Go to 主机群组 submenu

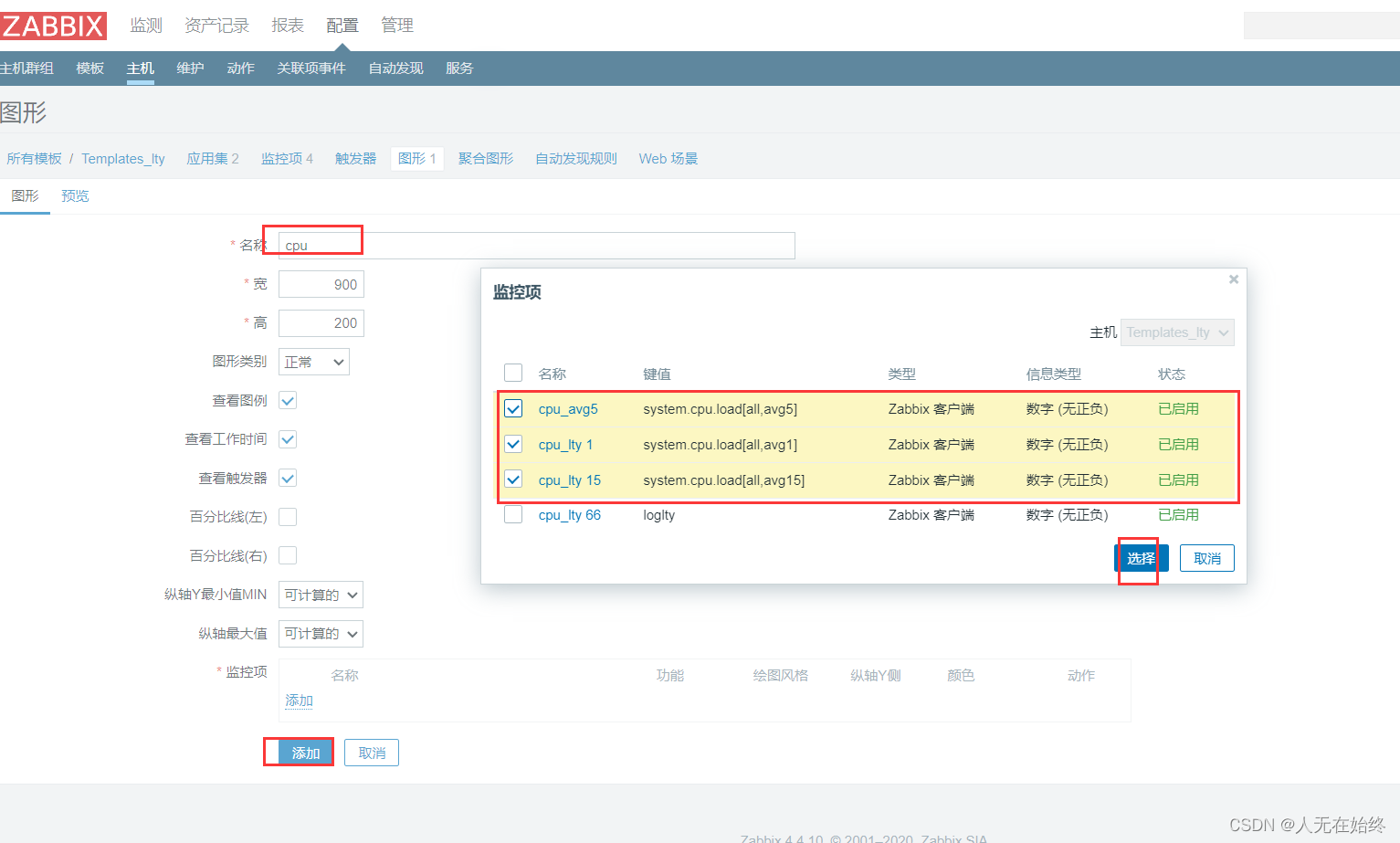point(26,68)
